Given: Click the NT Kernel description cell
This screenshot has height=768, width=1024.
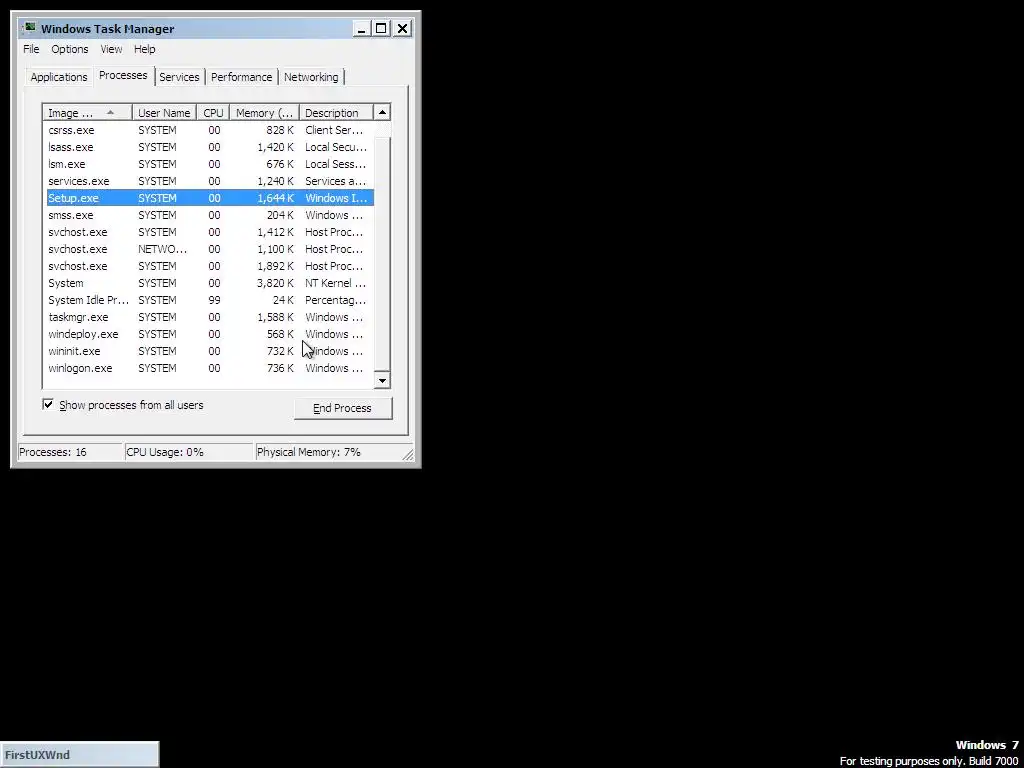Looking at the screenshot, I should [336, 283].
